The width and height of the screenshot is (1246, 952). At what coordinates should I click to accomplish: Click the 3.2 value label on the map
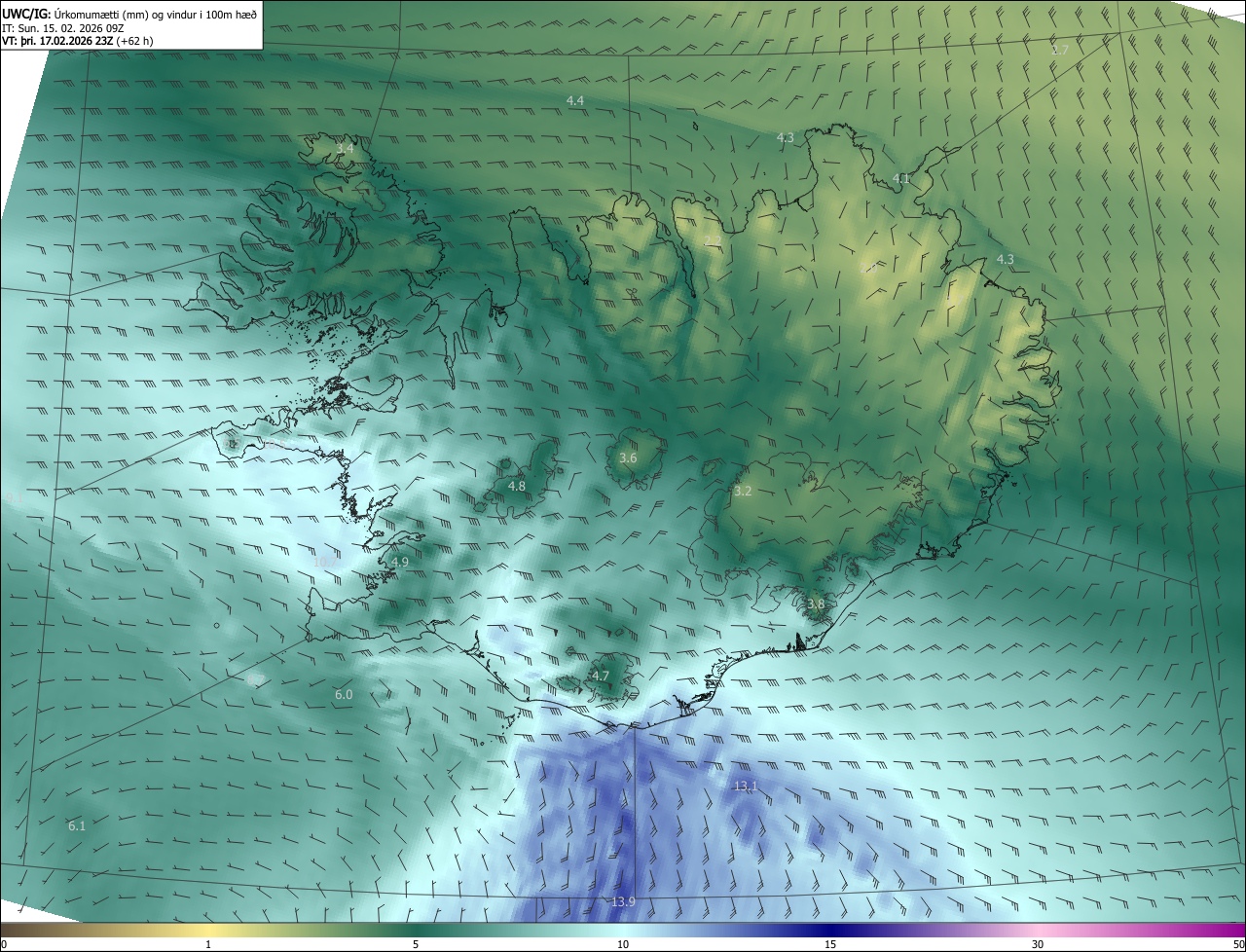[x=743, y=492]
